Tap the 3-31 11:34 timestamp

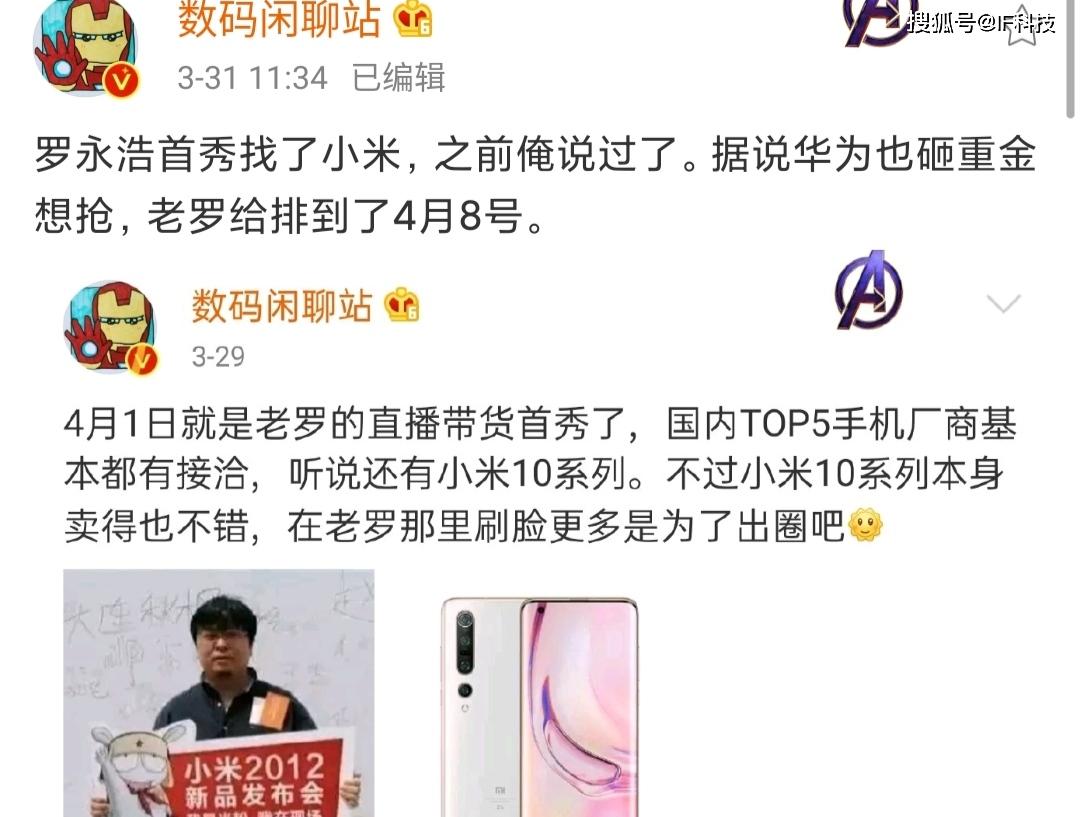pyautogui.click(x=252, y=78)
